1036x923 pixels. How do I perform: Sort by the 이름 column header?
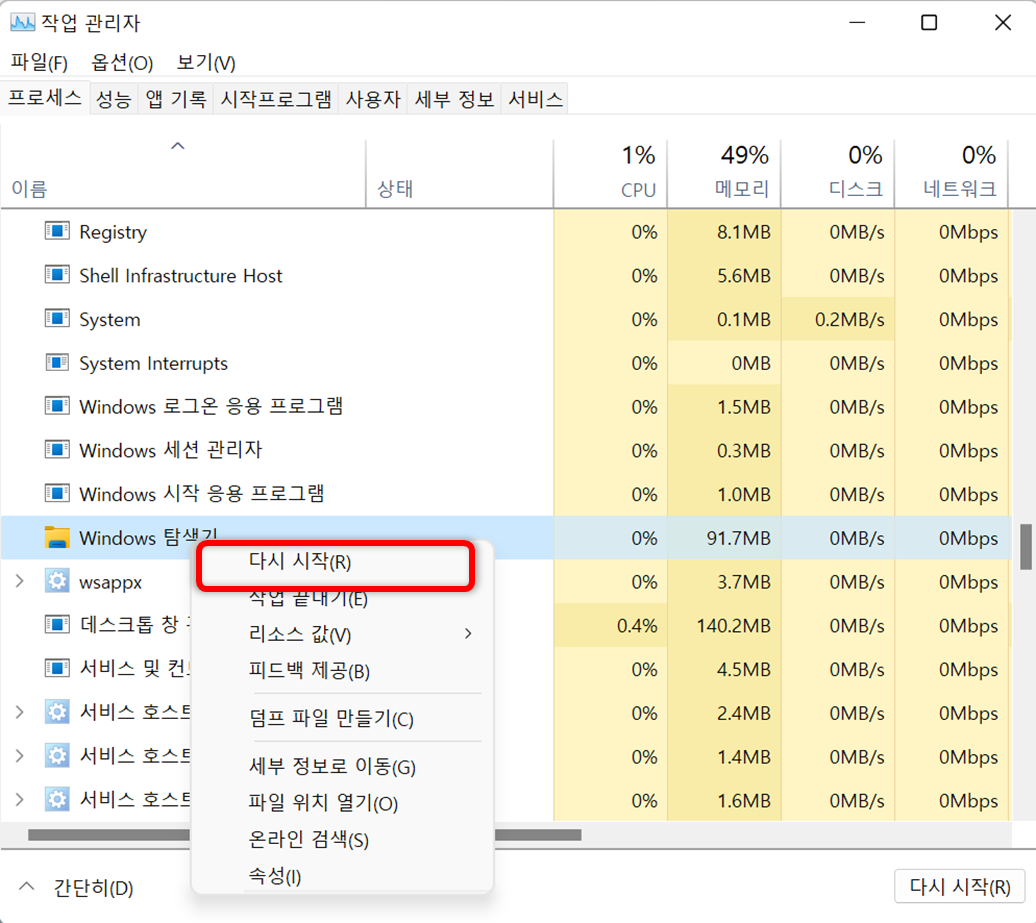pyautogui.click(x=183, y=174)
